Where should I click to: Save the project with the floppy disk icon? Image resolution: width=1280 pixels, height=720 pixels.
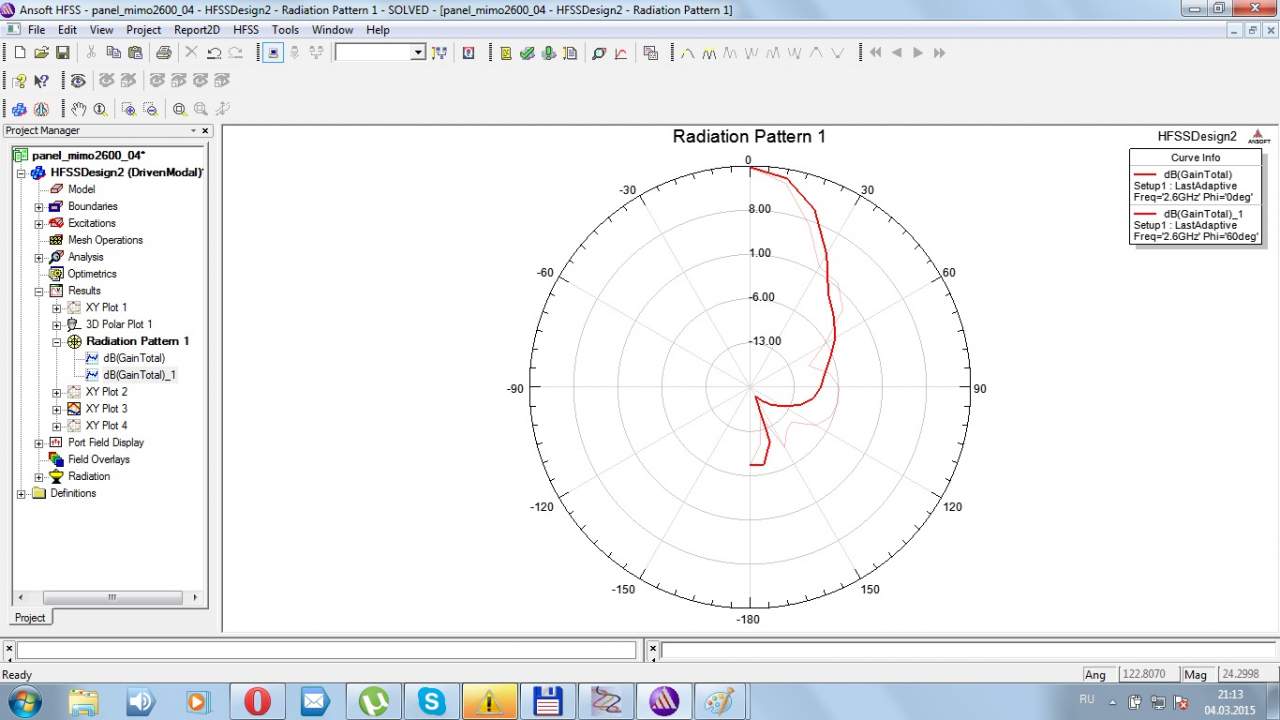click(x=62, y=53)
